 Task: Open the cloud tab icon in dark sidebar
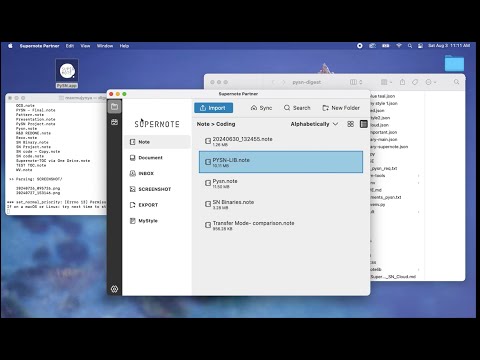[114, 122]
